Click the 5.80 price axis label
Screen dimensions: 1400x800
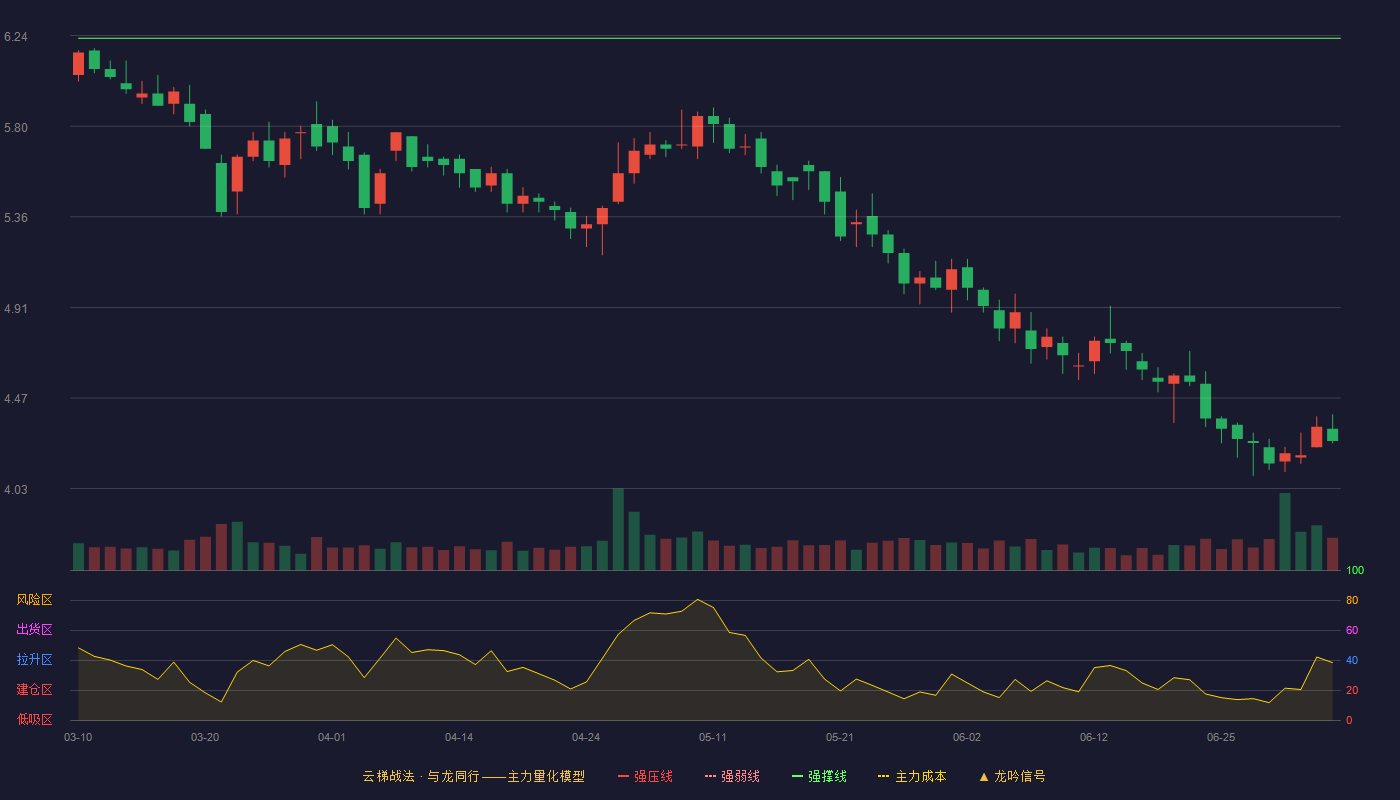pos(16,128)
